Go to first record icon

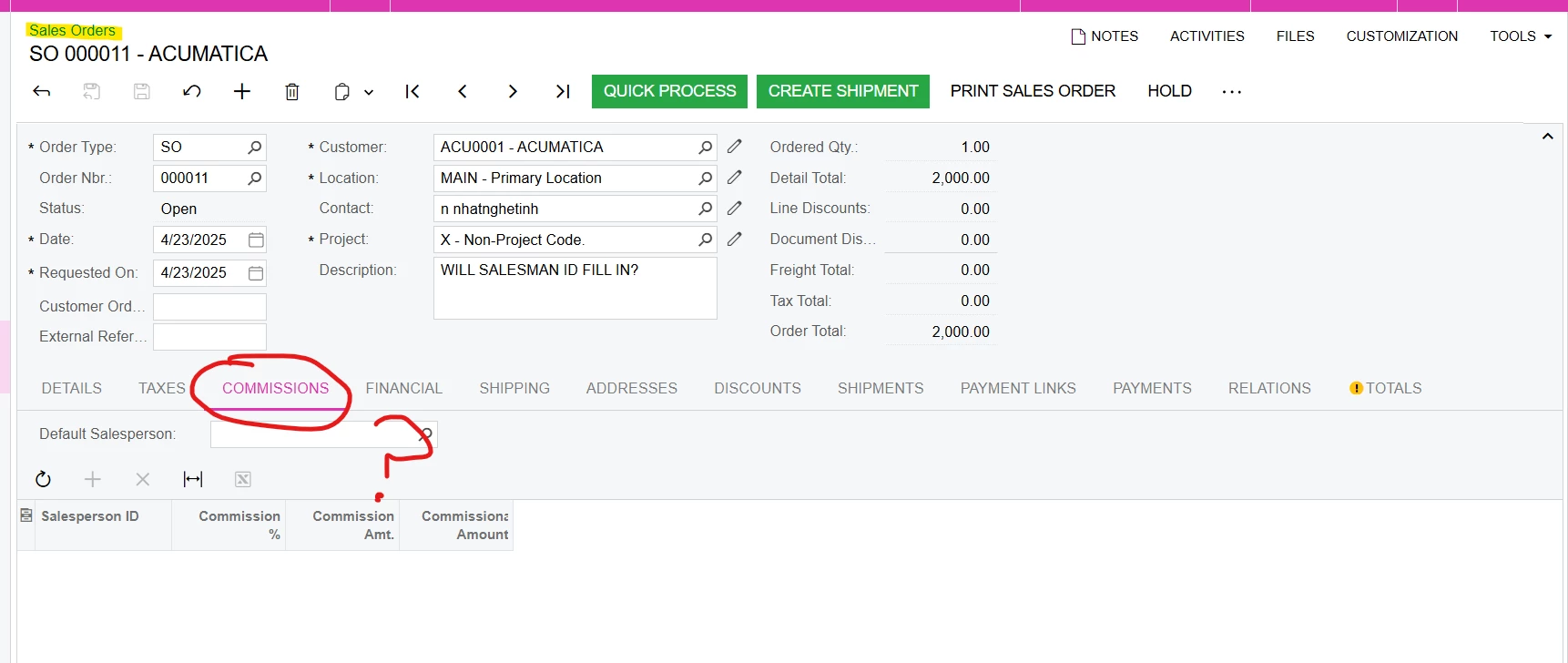pos(412,91)
